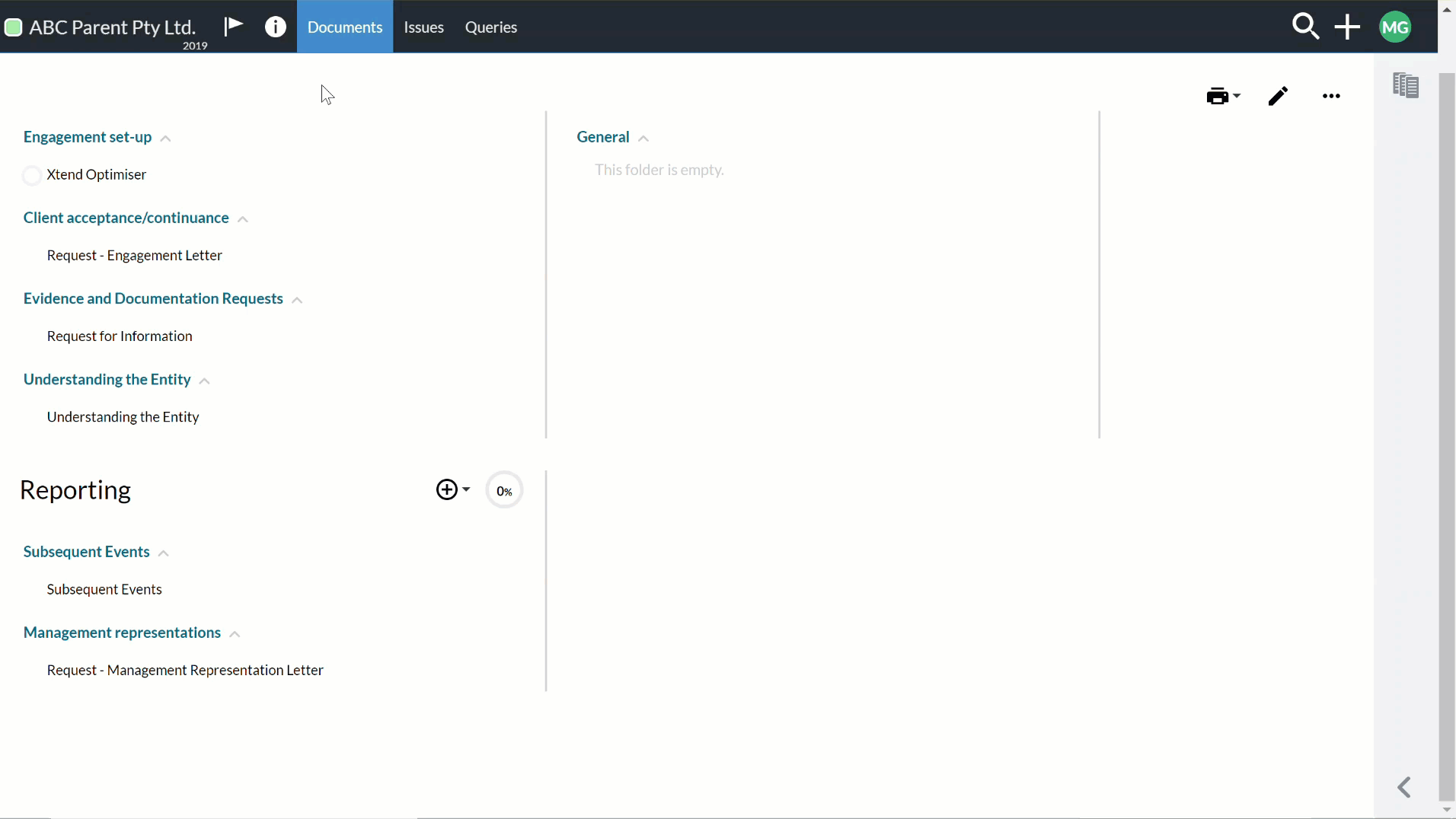The height and width of the screenshot is (819, 1456).
Task: Click the page vertical scrollbar
Action: [1447, 437]
